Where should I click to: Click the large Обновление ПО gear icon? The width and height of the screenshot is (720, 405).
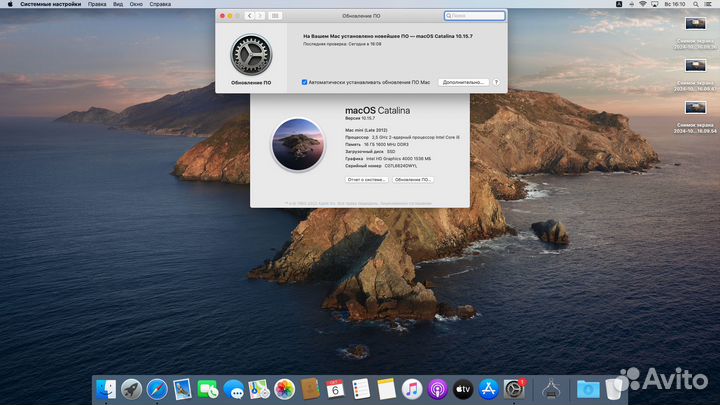(251, 55)
